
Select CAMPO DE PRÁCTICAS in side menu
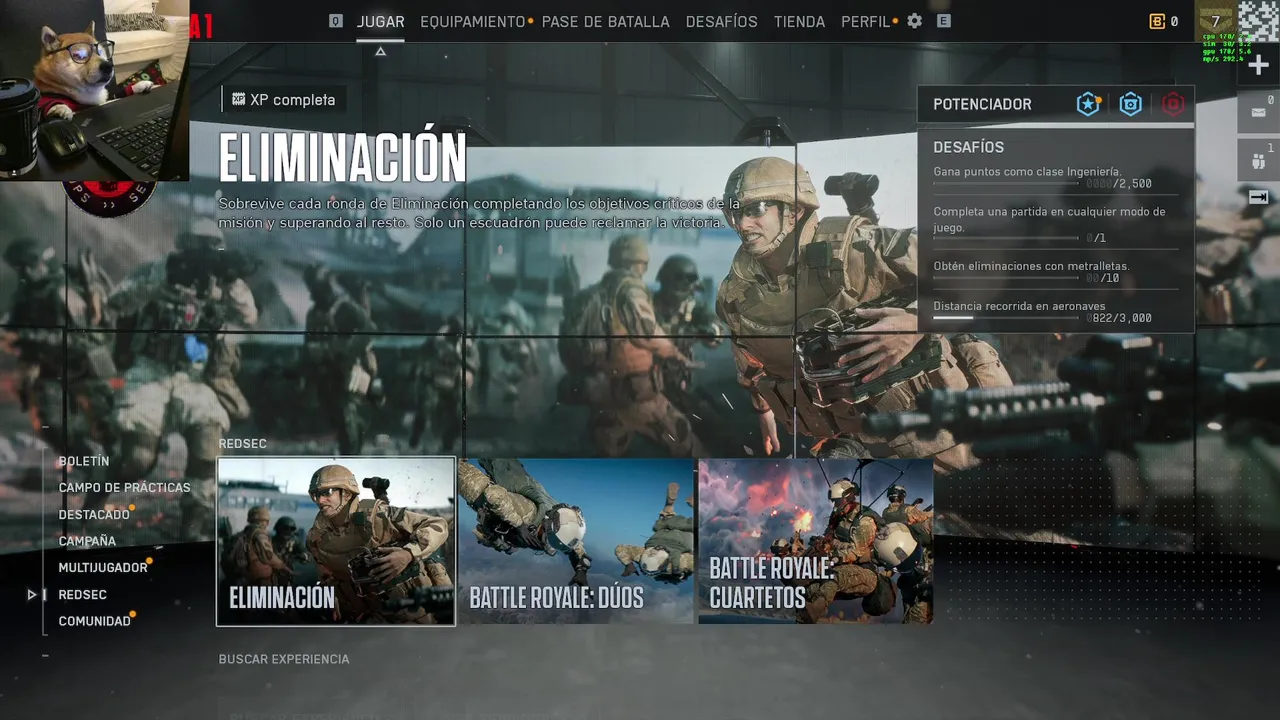pyautogui.click(x=124, y=487)
